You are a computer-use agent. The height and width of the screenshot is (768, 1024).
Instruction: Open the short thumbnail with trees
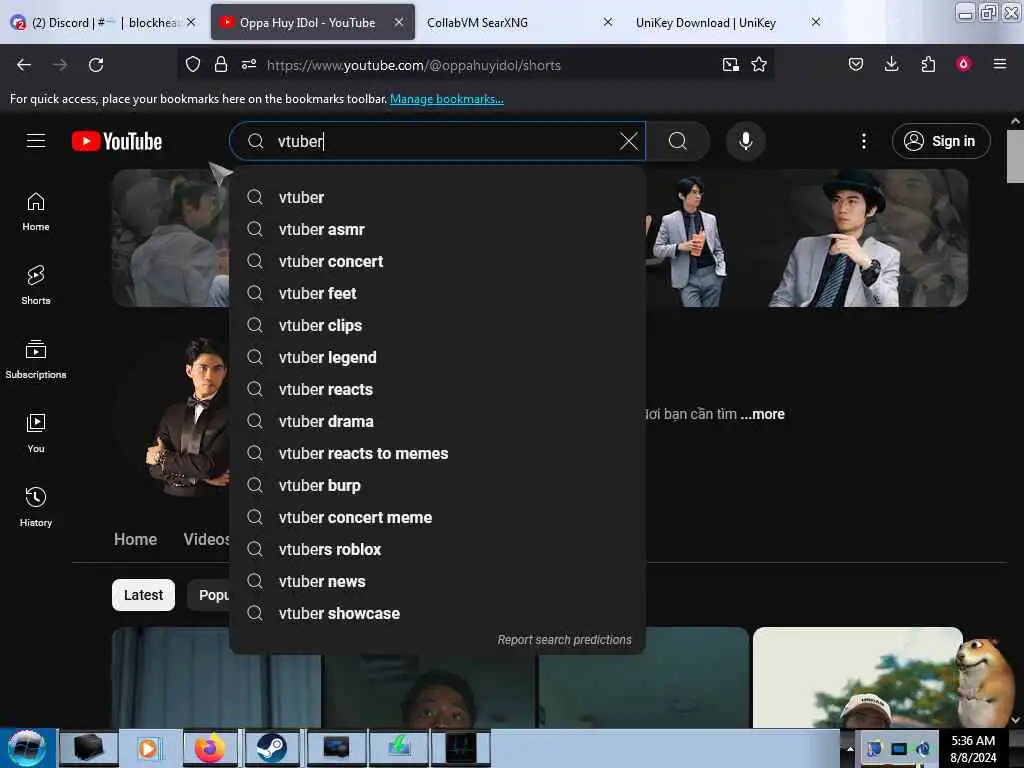[x=857, y=677]
